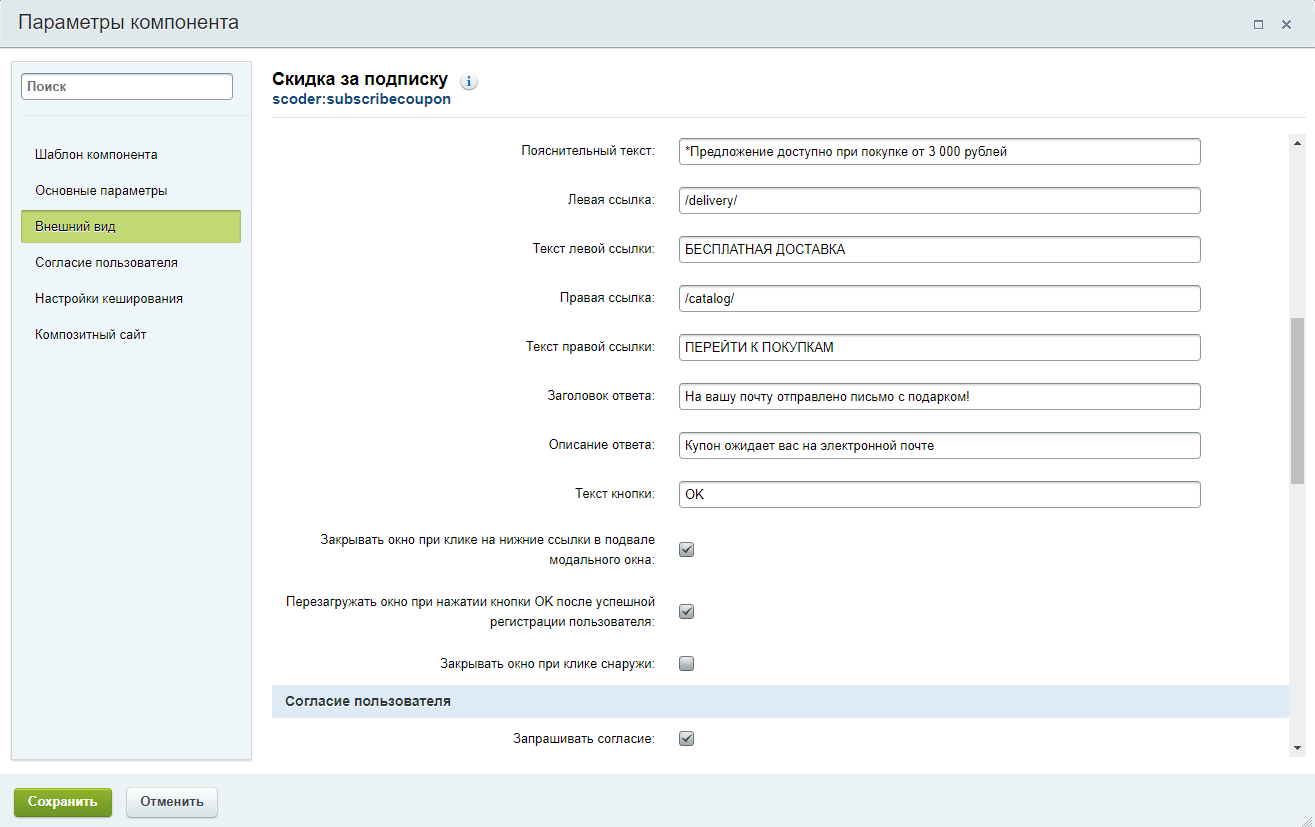This screenshot has height=827, width=1315.
Task: Select Основные параметры in sidebar
Action: coord(101,190)
